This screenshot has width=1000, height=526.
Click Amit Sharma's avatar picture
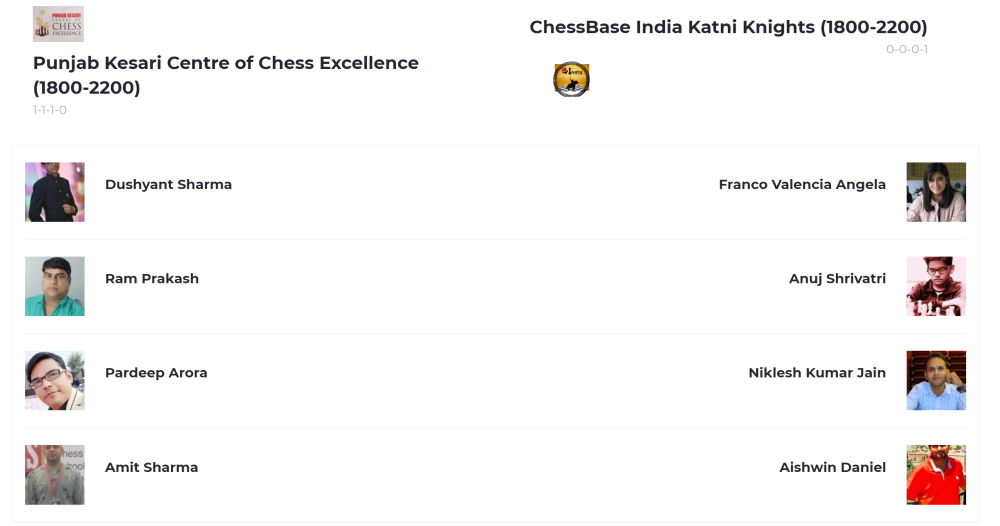pyautogui.click(x=55, y=475)
